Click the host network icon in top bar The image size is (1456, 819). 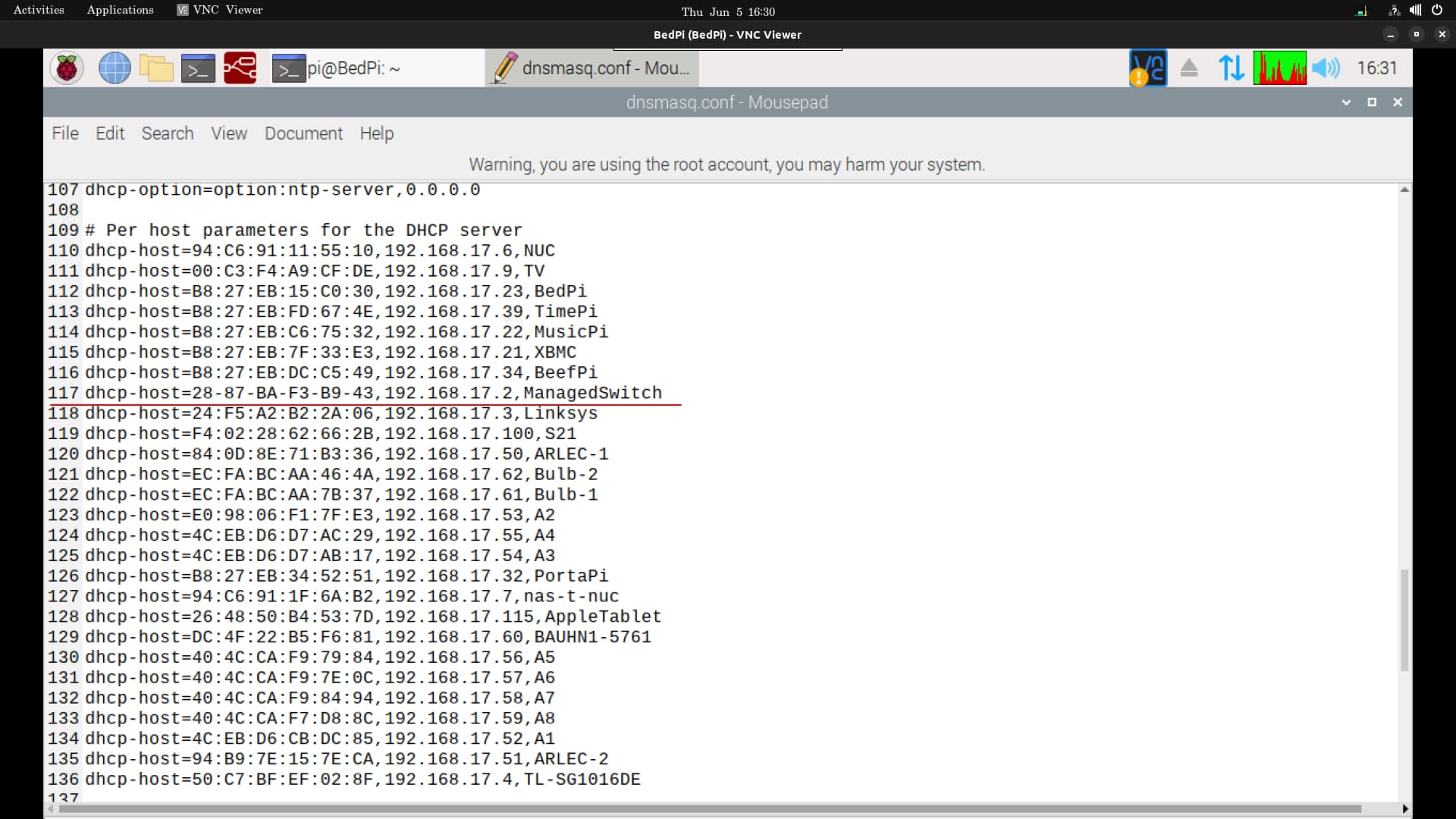(x=1394, y=10)
